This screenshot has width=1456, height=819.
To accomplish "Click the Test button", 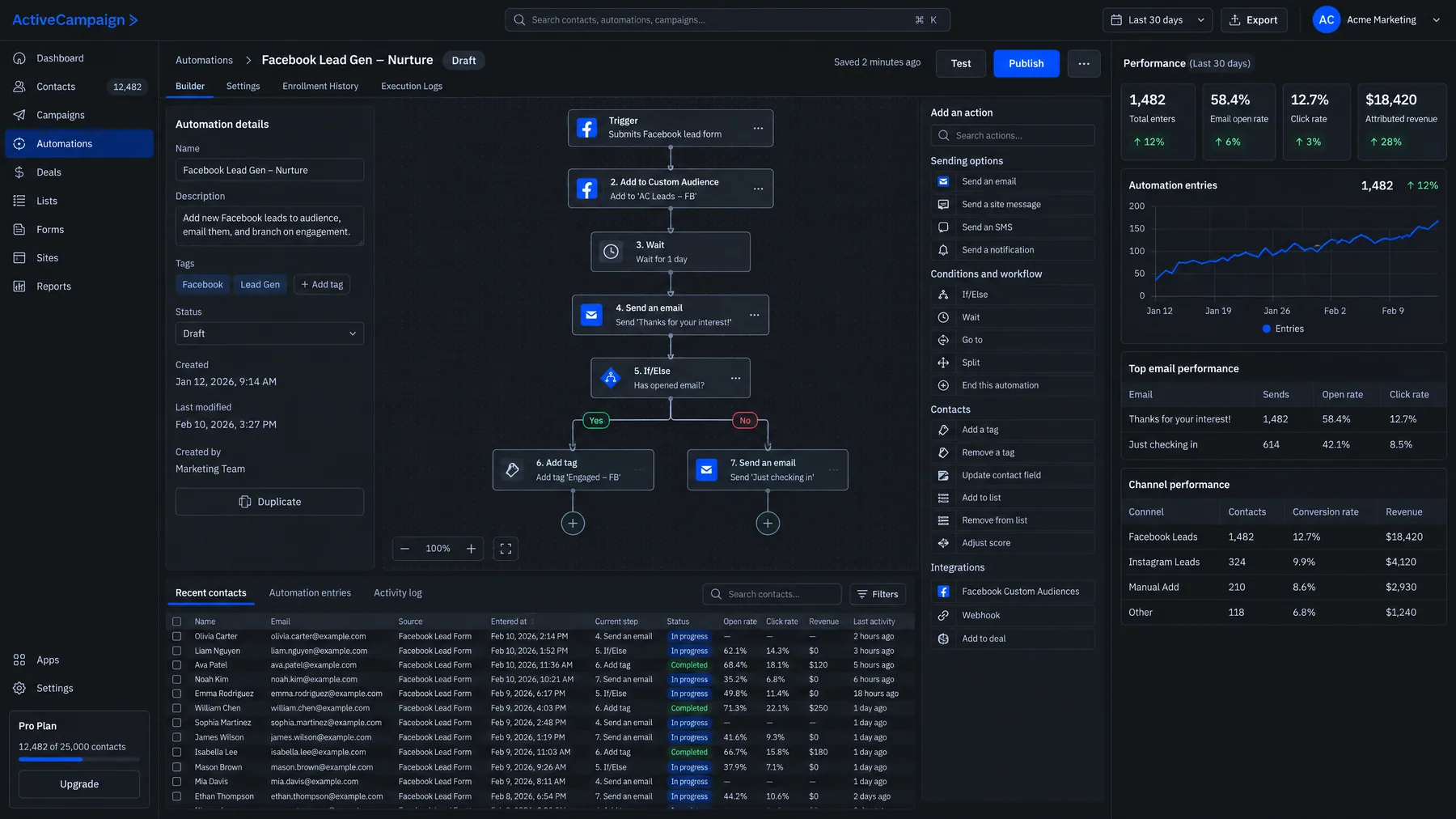I will pos(961,63).
